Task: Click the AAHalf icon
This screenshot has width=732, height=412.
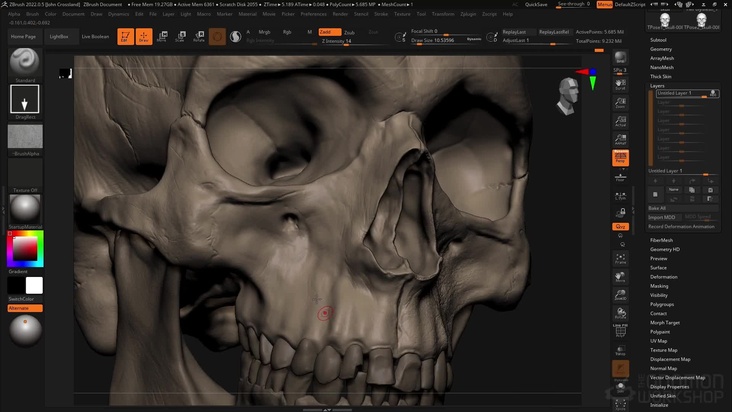Action: click(x=620, y=139)
